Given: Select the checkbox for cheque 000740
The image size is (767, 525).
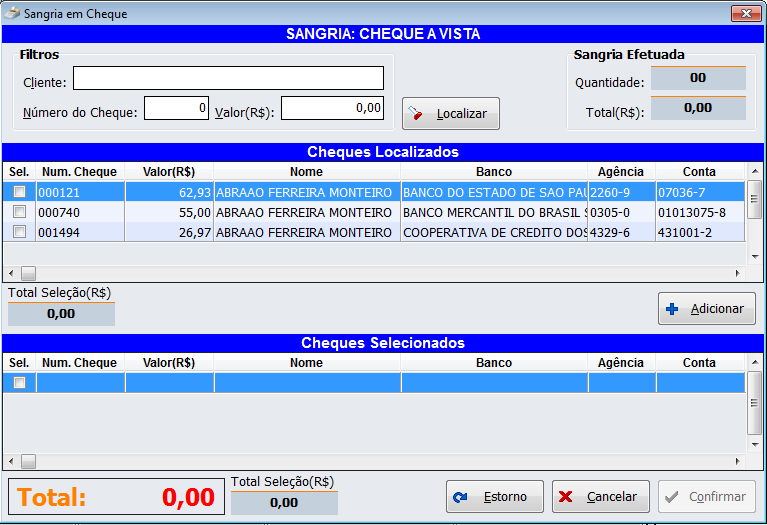Looking at the screenshot, I should [x=19, y=212].
